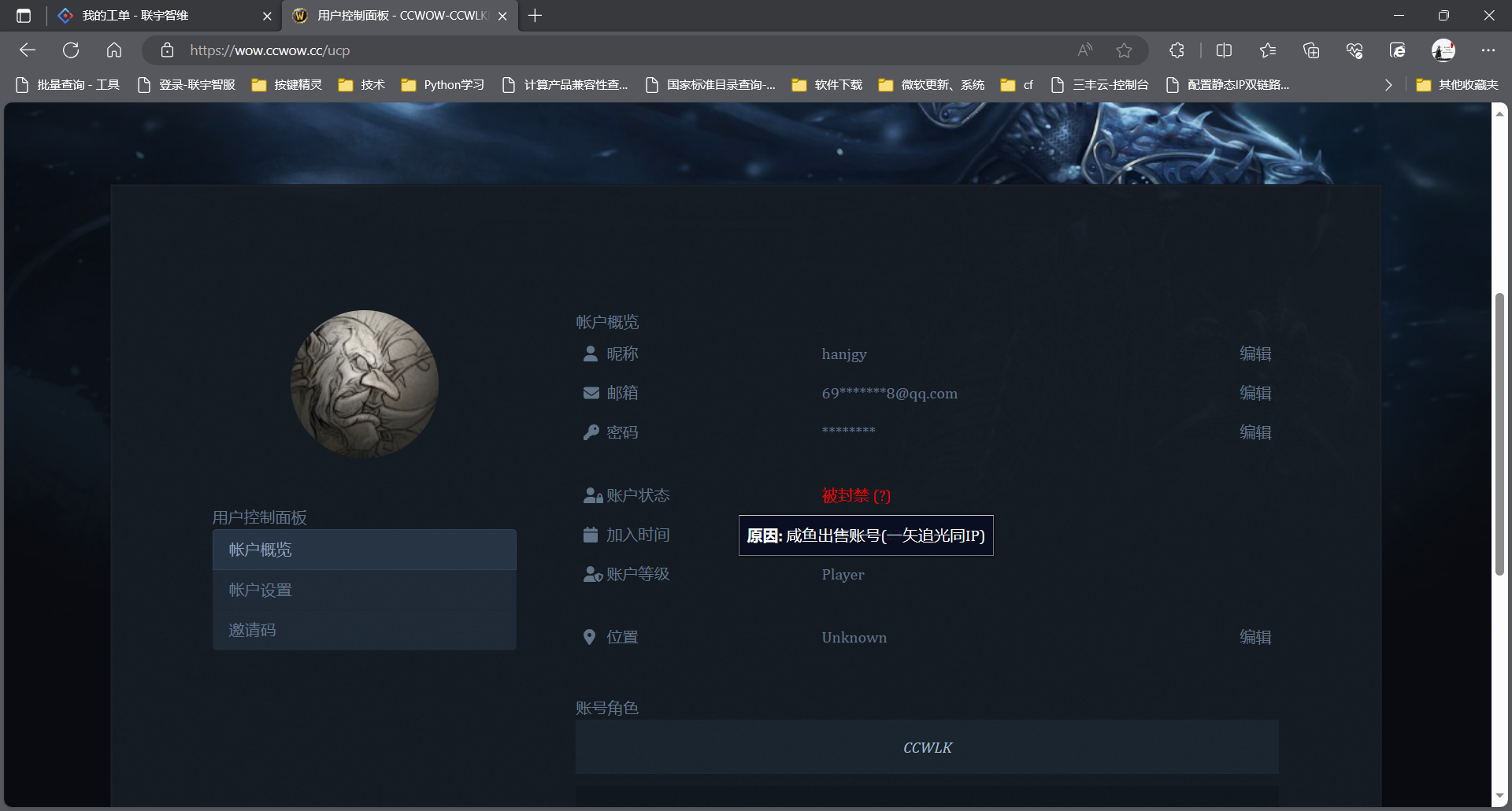The image size is (1512, 811).
Task: Click 编辑 next to the email address
Action: (x=1255, y=393)
